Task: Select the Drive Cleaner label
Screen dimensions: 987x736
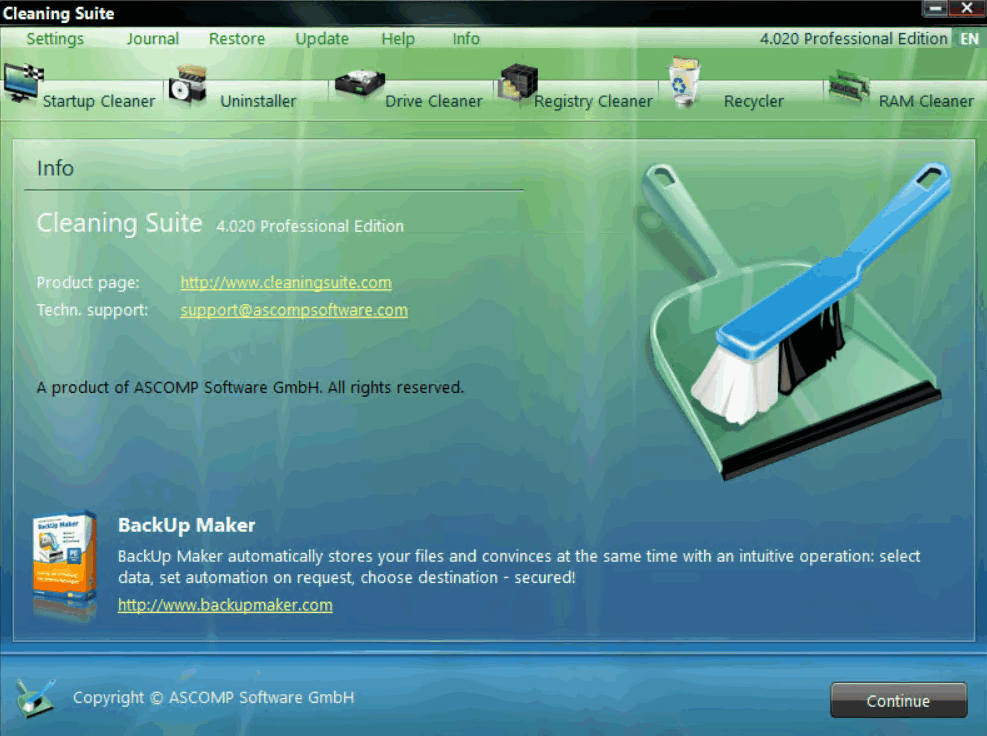Action: (x=434, y=101)
